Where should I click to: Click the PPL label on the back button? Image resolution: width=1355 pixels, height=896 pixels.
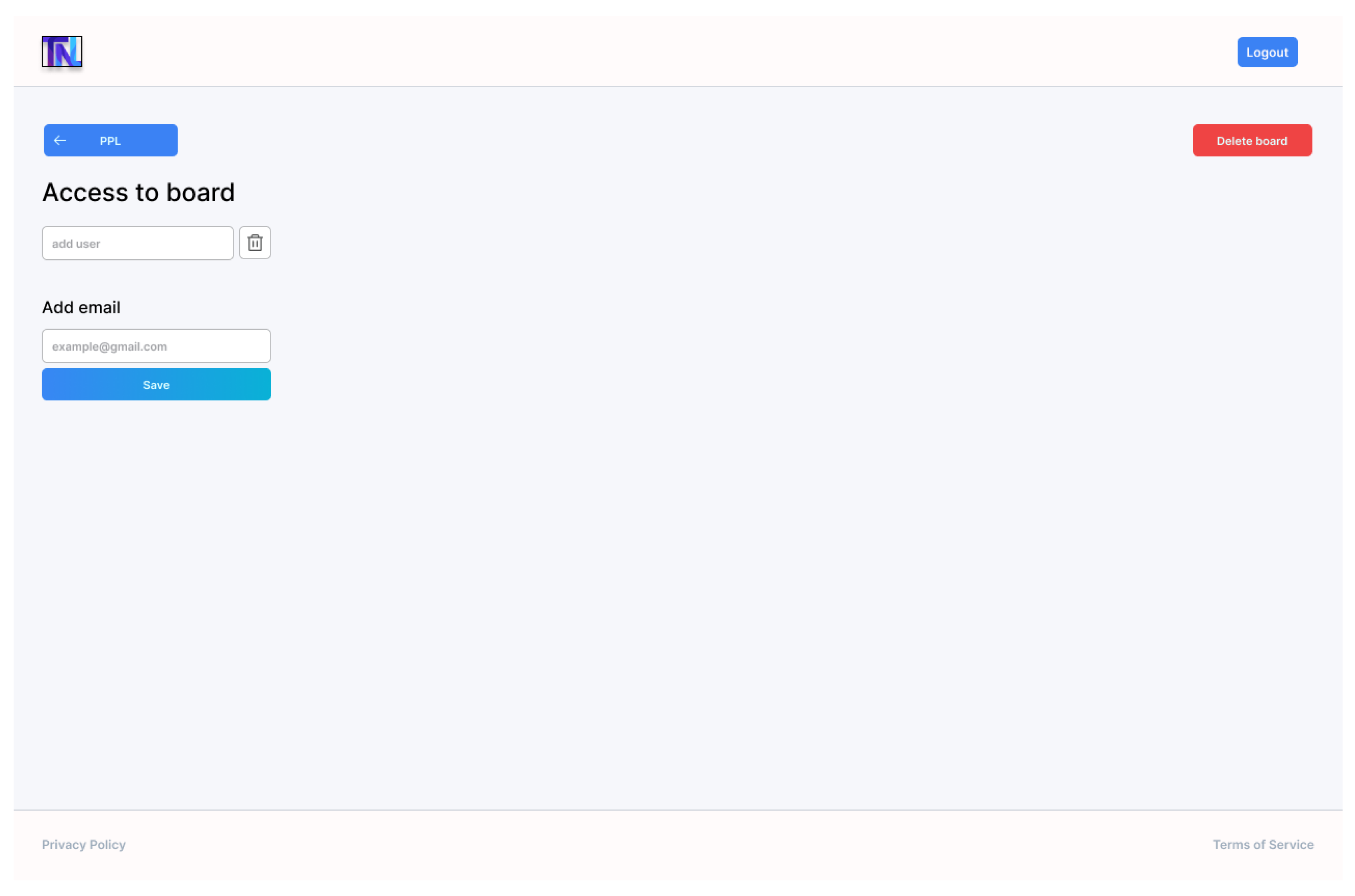click(110, 141)
